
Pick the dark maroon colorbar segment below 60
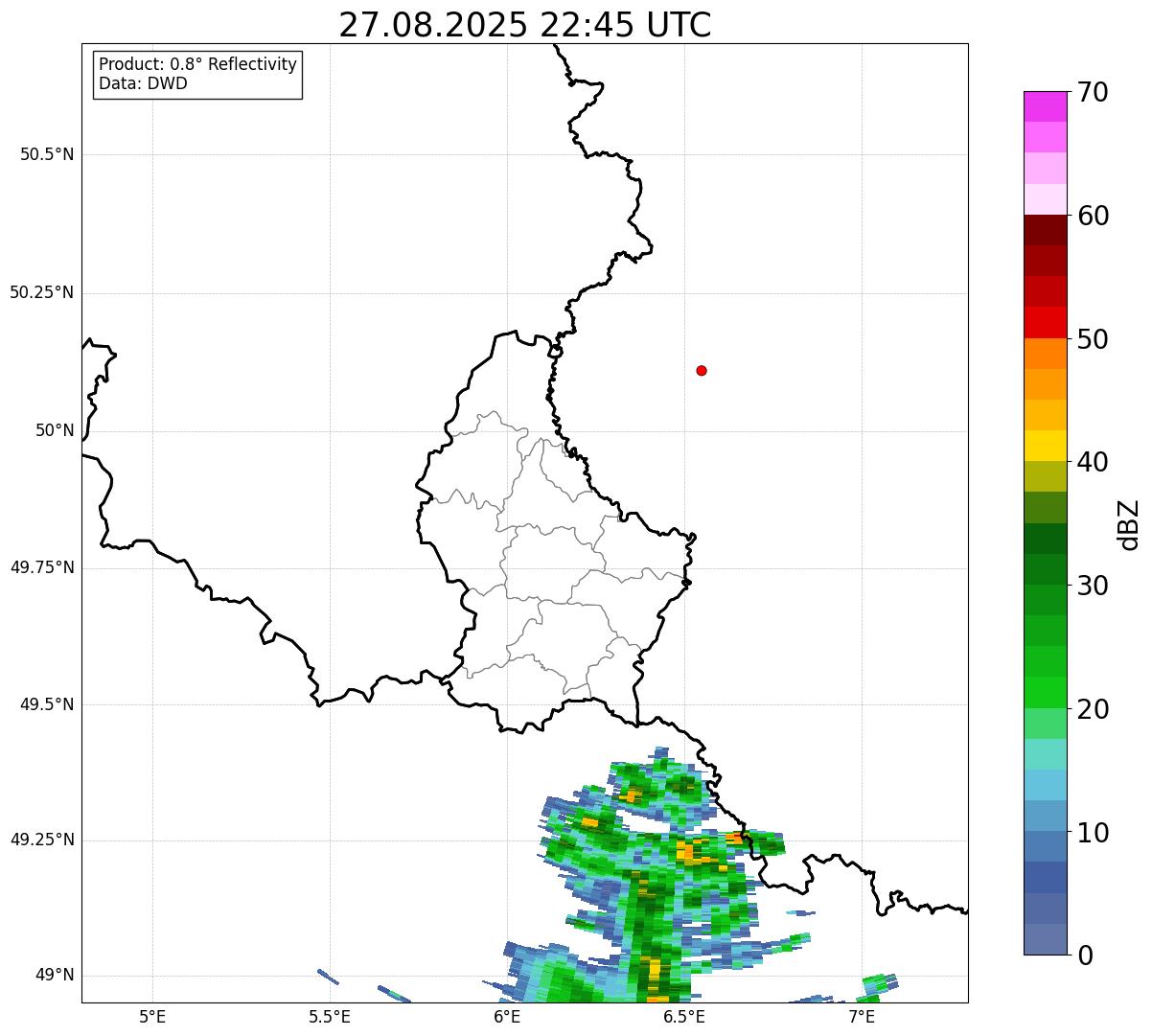[x=1046, y=230]
